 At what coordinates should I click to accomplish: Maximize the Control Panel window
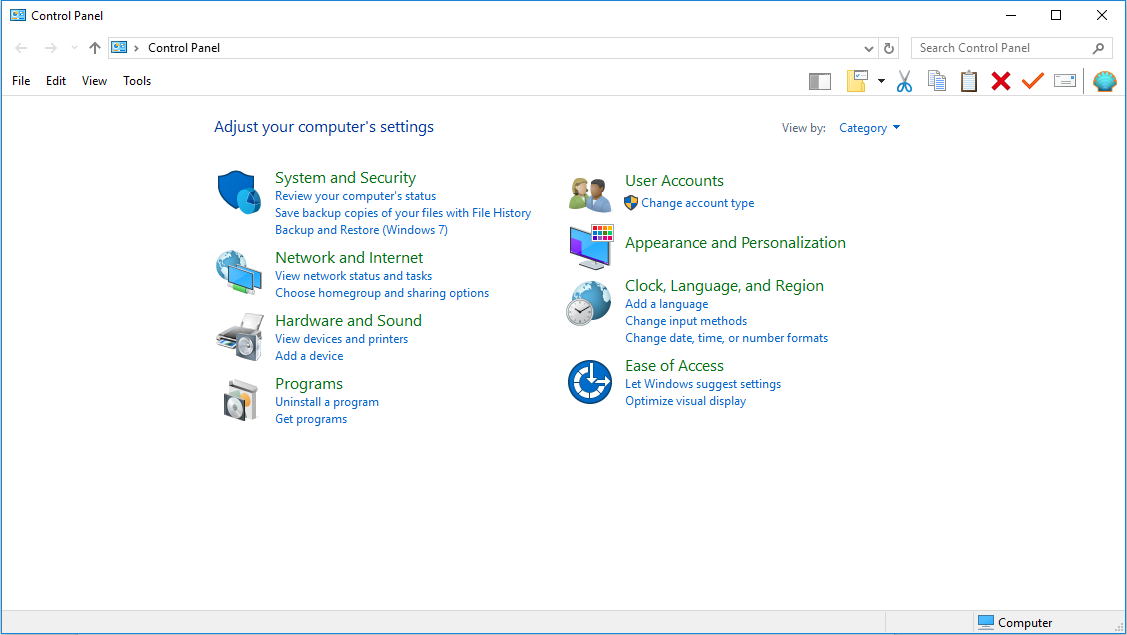1056,15
